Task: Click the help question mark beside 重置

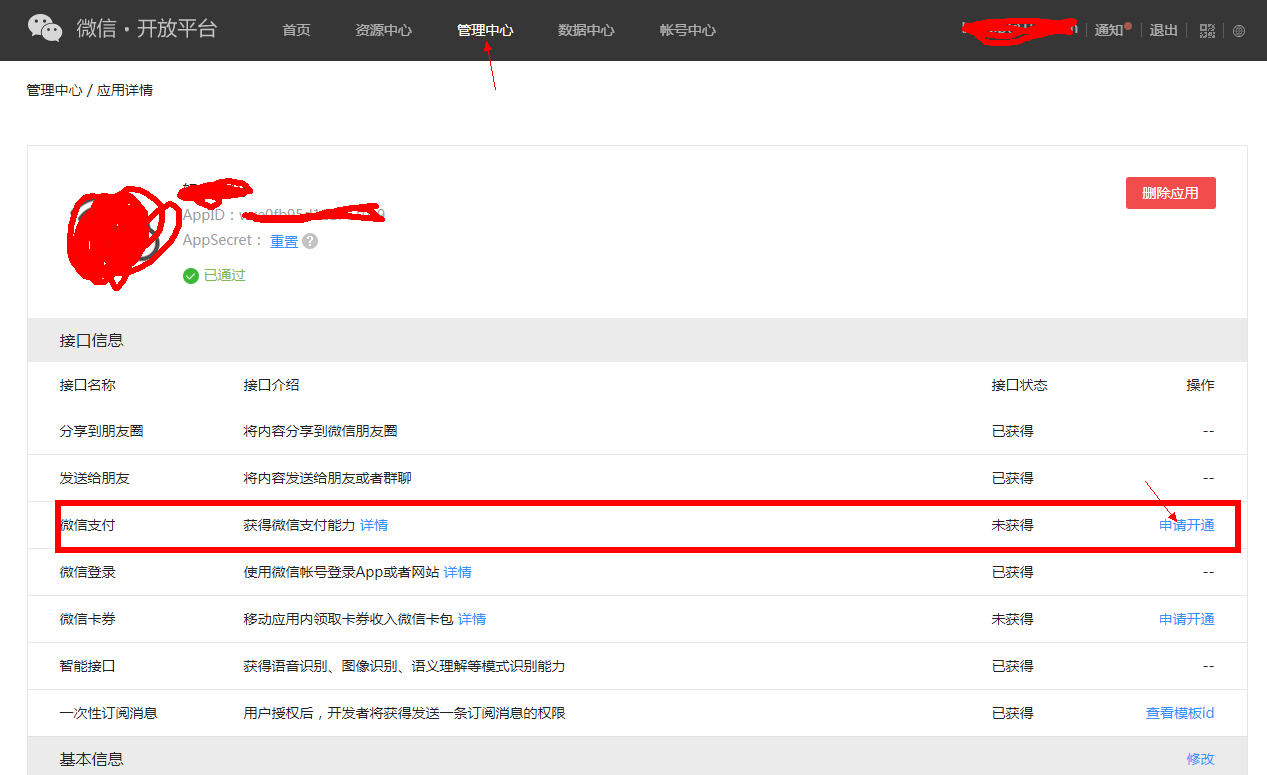Action: [x=310, y=241]
